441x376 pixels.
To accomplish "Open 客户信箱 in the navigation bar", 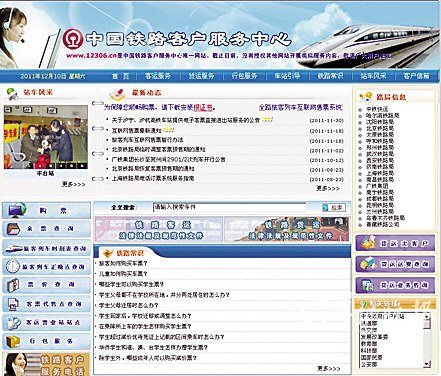I will (416, 76).
